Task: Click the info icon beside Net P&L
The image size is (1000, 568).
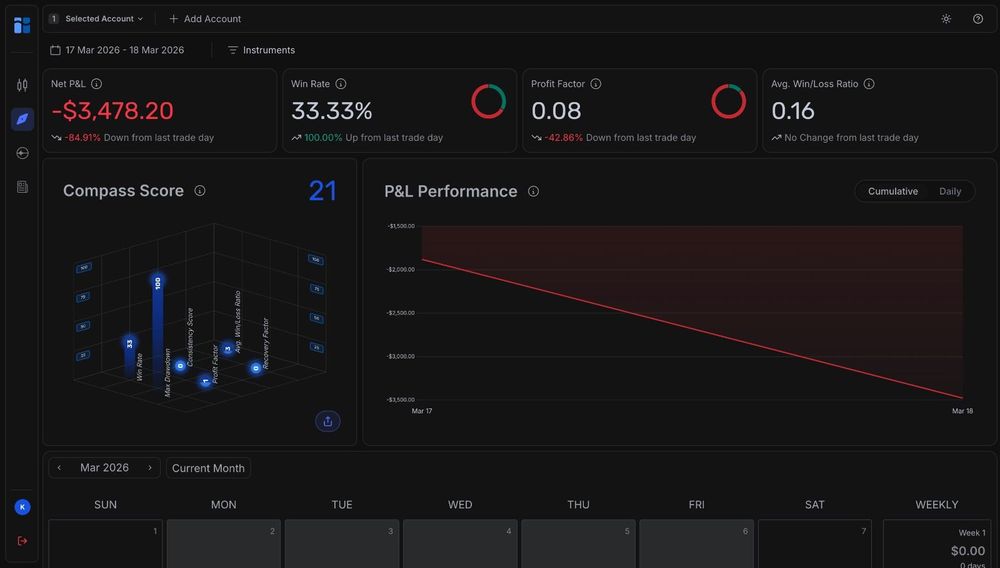Action: 96,84
